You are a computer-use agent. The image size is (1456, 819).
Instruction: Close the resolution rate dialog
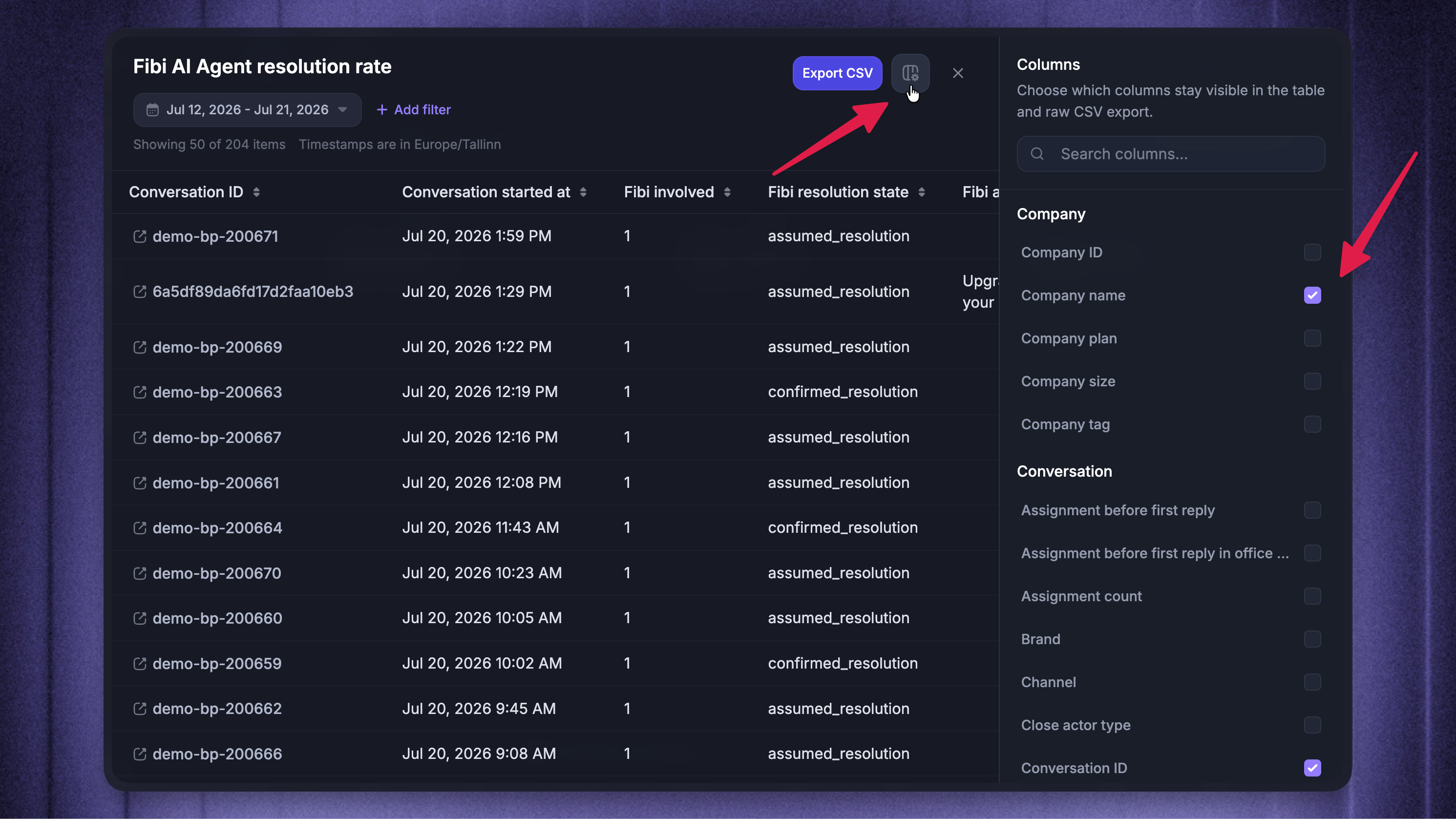957,73
